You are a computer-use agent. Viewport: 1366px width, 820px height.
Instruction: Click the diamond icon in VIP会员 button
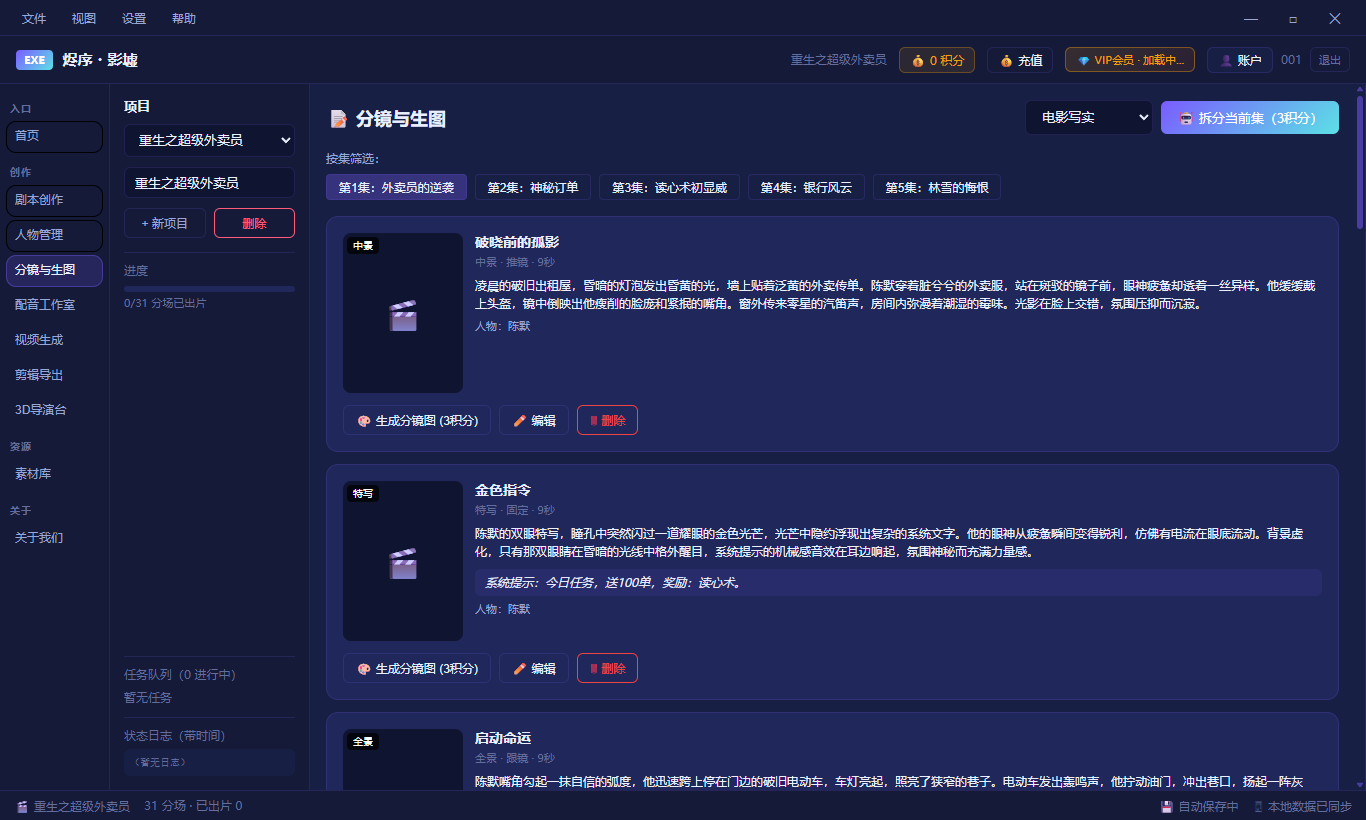[1083, 61]
